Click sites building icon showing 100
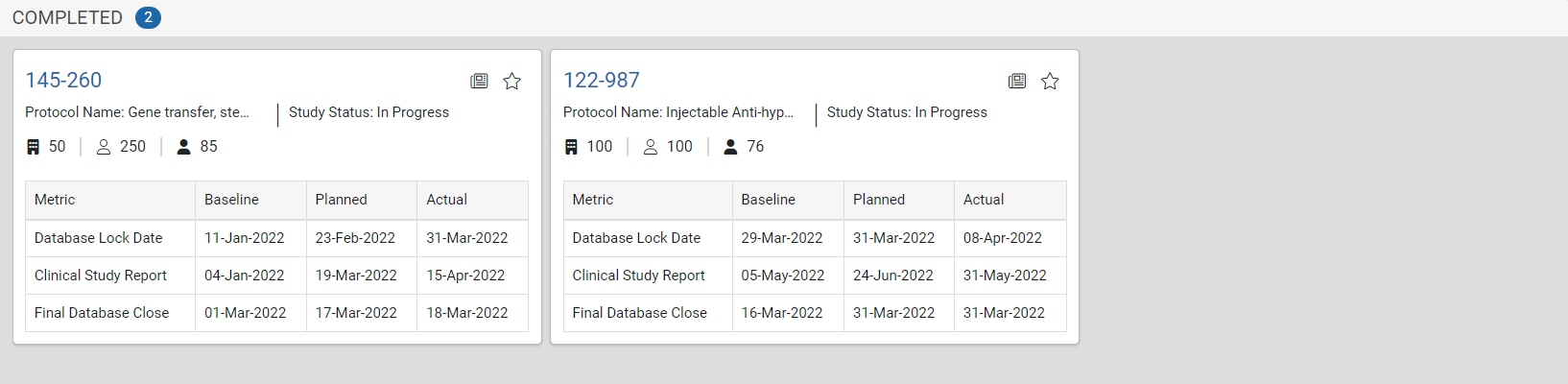The image size is (1568, 384). (571, 147)
